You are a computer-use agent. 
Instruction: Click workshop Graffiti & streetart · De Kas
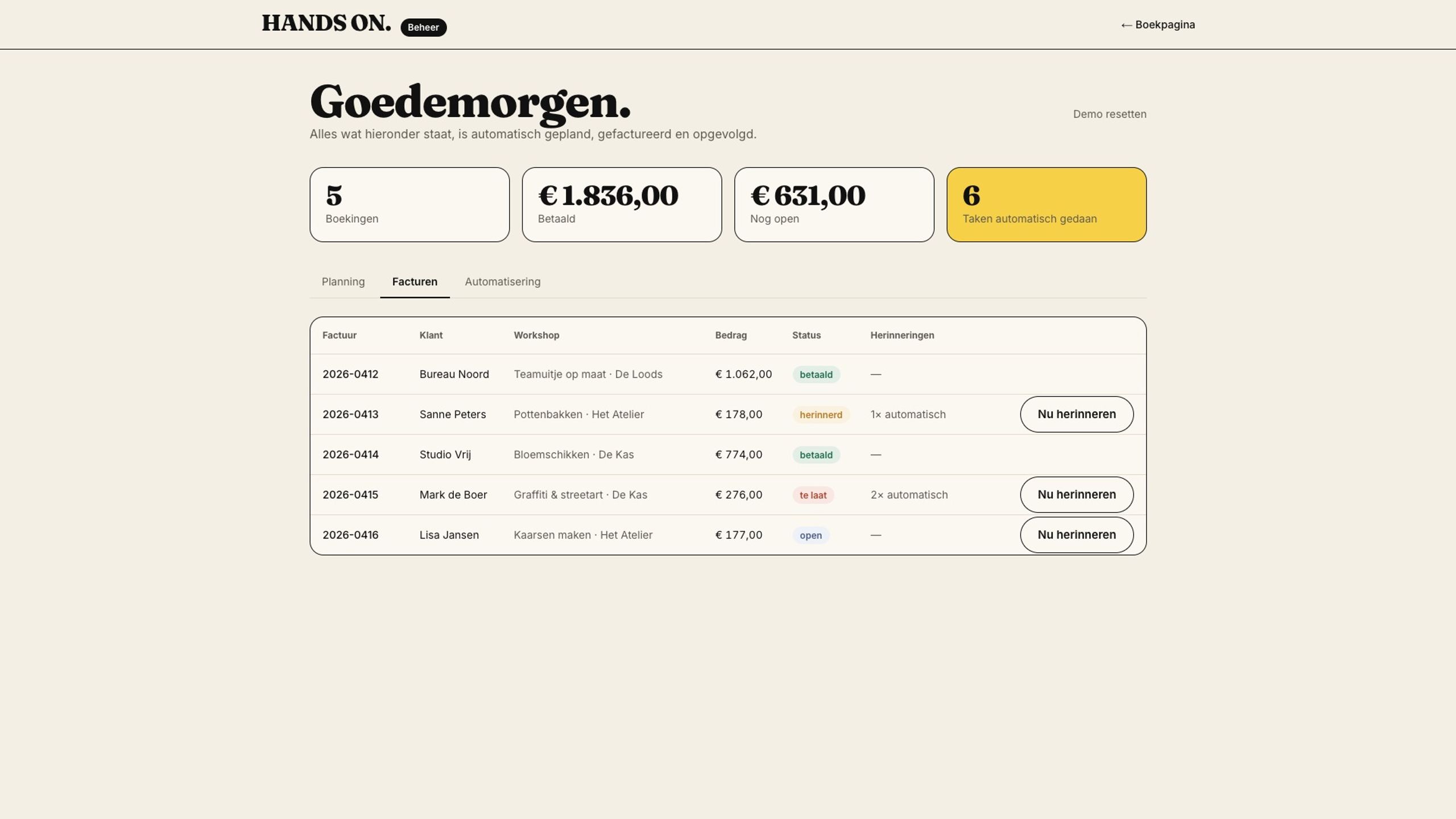581,495
